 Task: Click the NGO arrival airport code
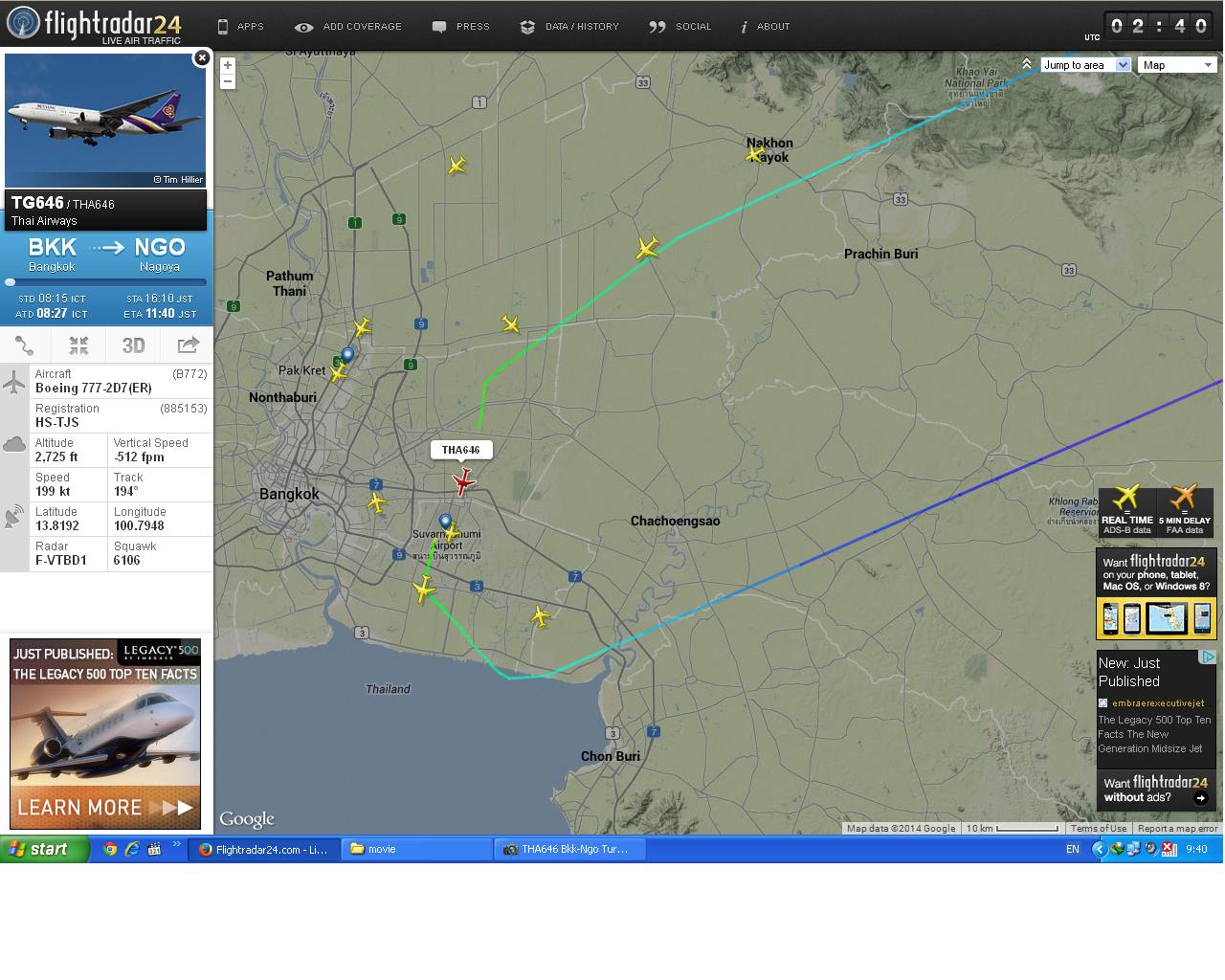[x=160, y=247]
